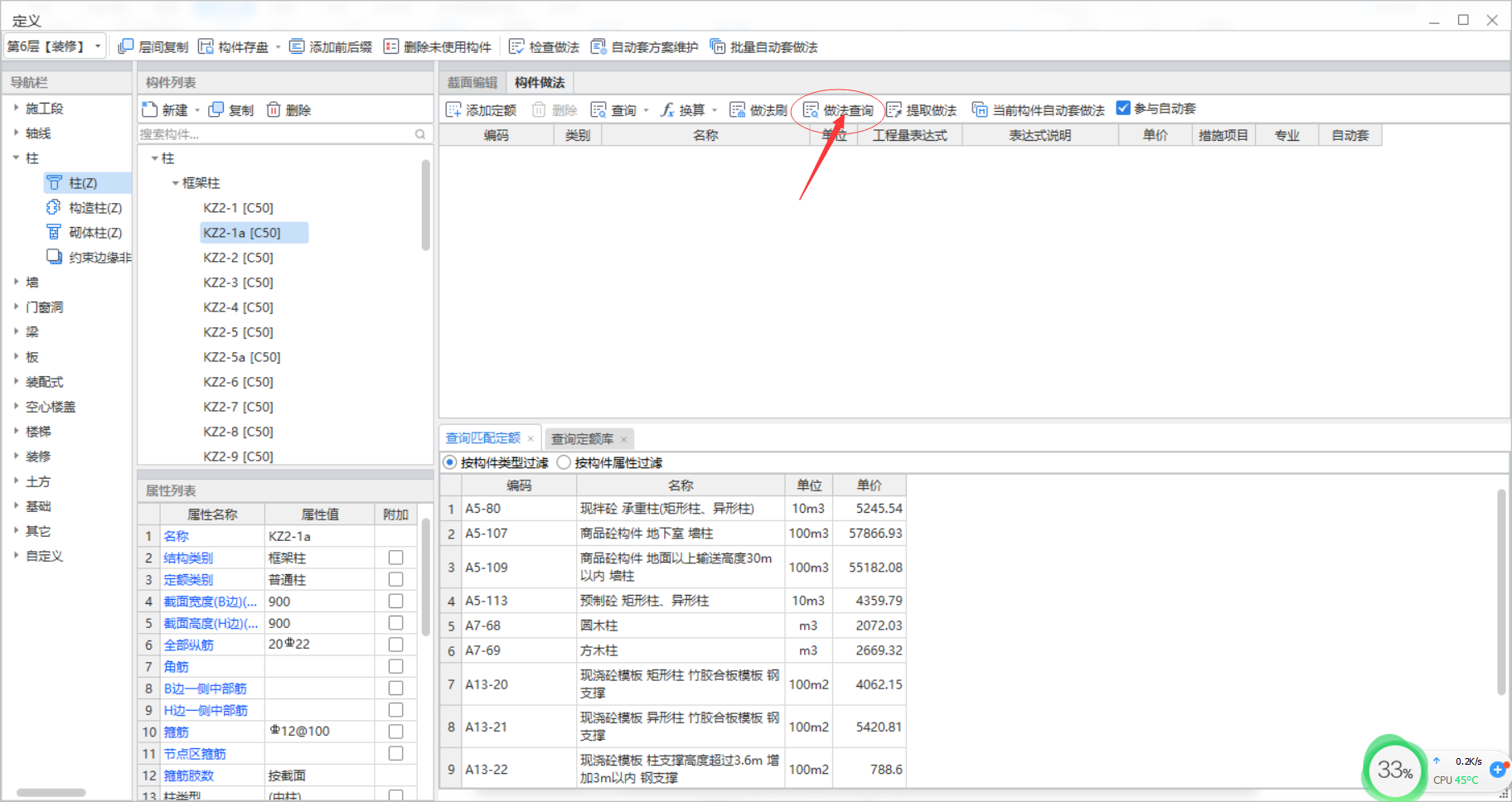Select component KZ2-3 [C50]
Screen dimensions: 1512x802
(238, 282)
